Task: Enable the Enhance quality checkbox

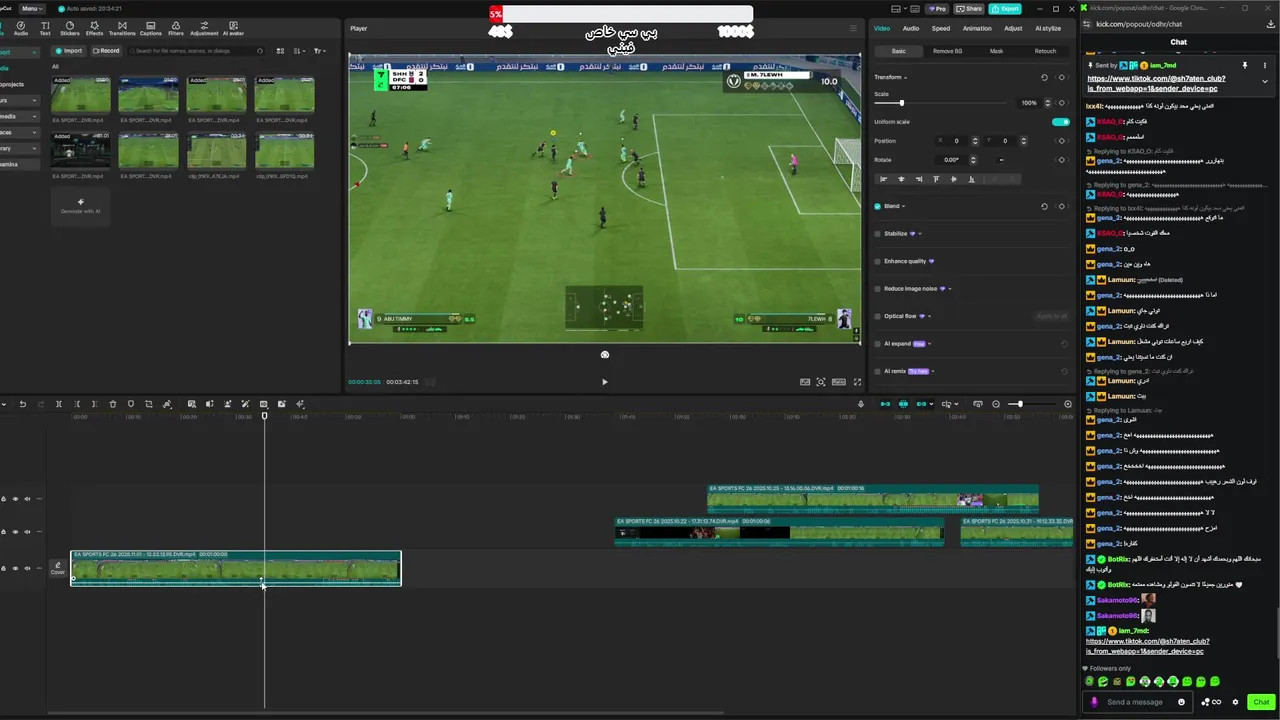Action: 878,261
